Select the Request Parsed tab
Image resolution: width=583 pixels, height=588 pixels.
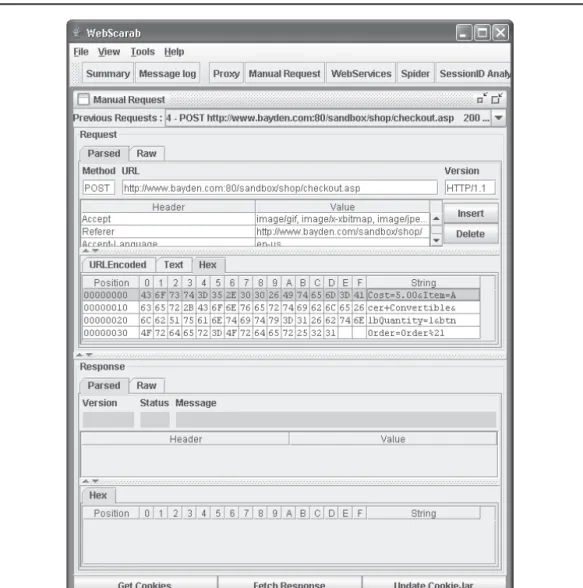pyautogui.click(x=104, y=153)
